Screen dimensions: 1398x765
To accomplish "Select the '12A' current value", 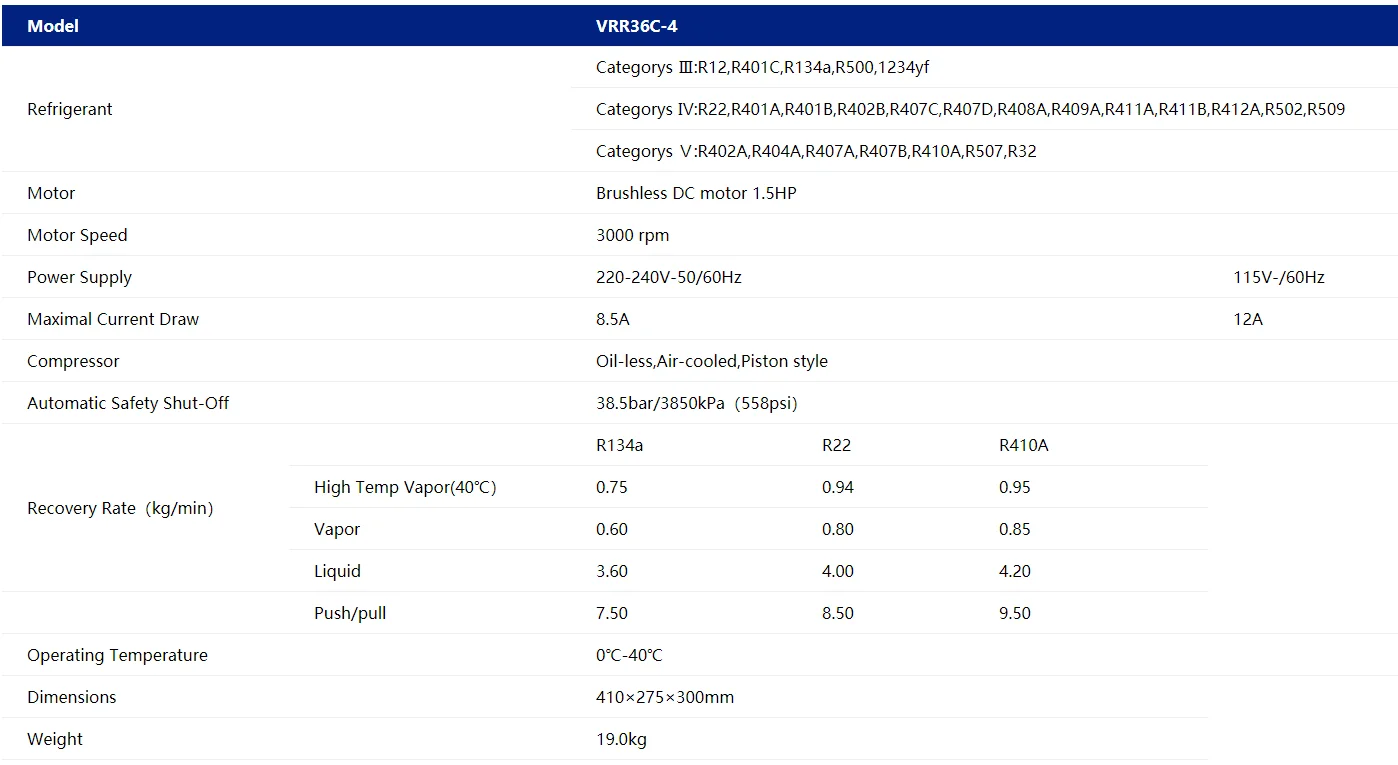I will click(x=1248, y=319).
